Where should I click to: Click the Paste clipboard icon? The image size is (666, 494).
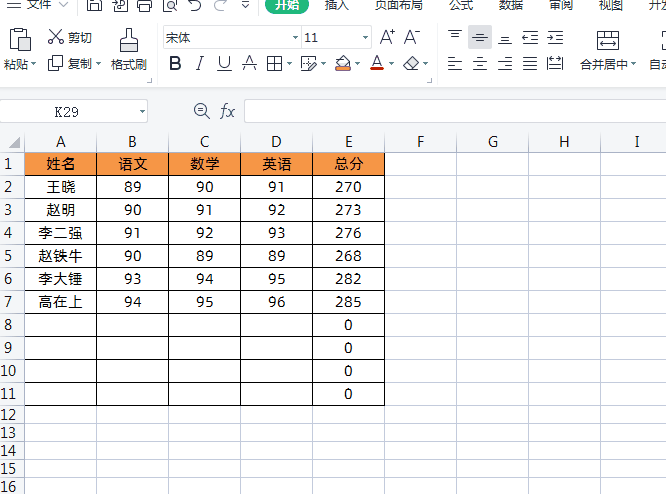(20, 39)
